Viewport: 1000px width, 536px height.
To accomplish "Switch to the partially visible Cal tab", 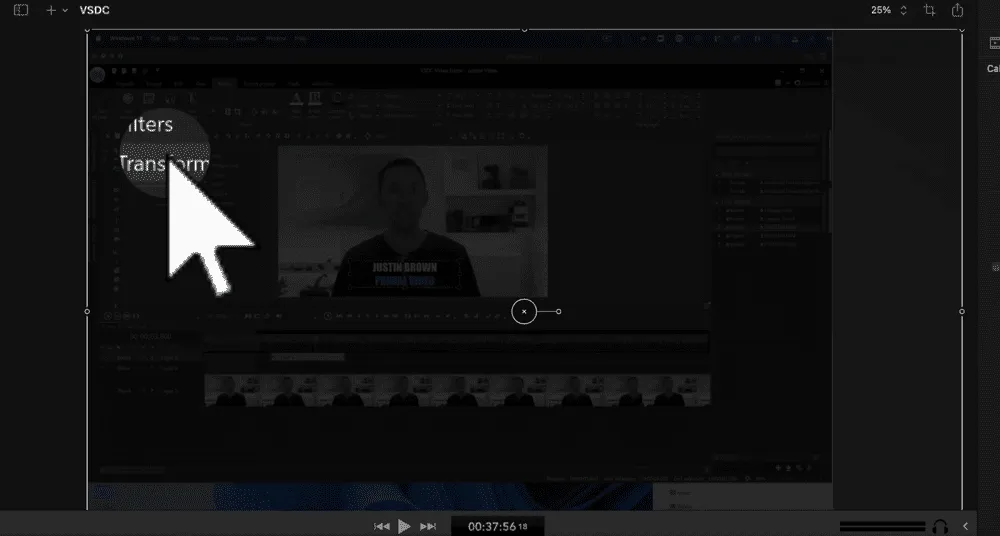I will pos(993,69).
